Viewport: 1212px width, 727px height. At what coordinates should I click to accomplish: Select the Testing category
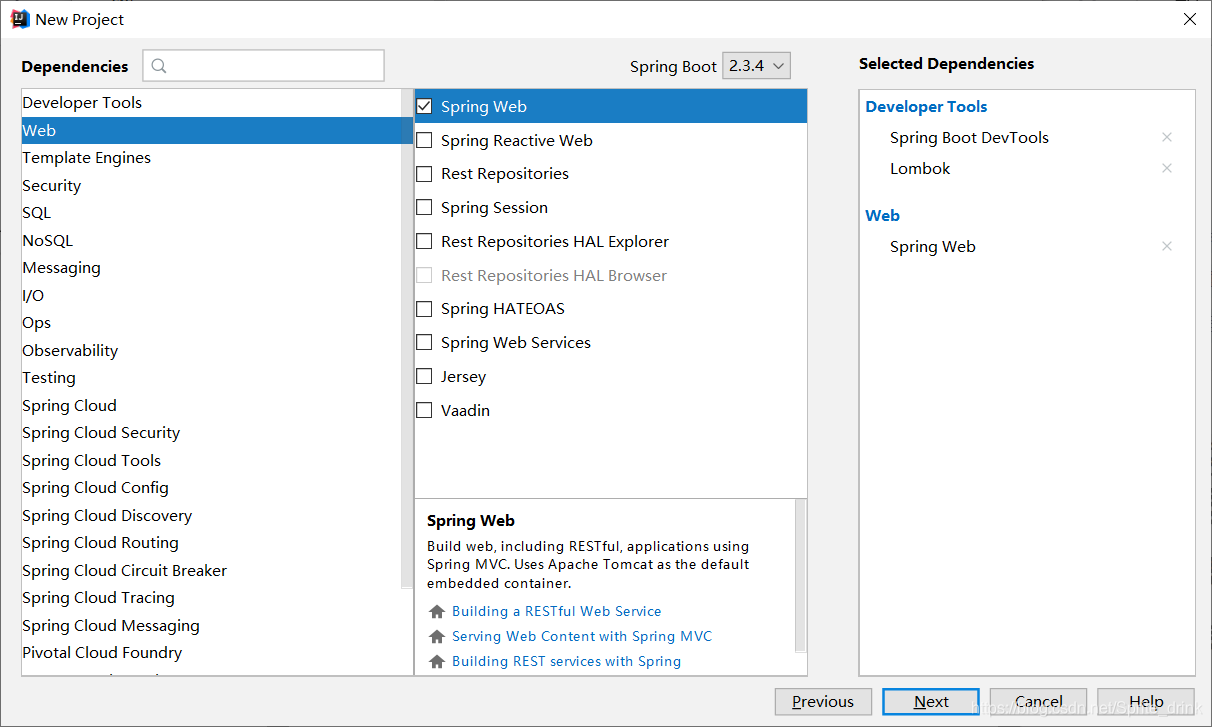point(211,378)
